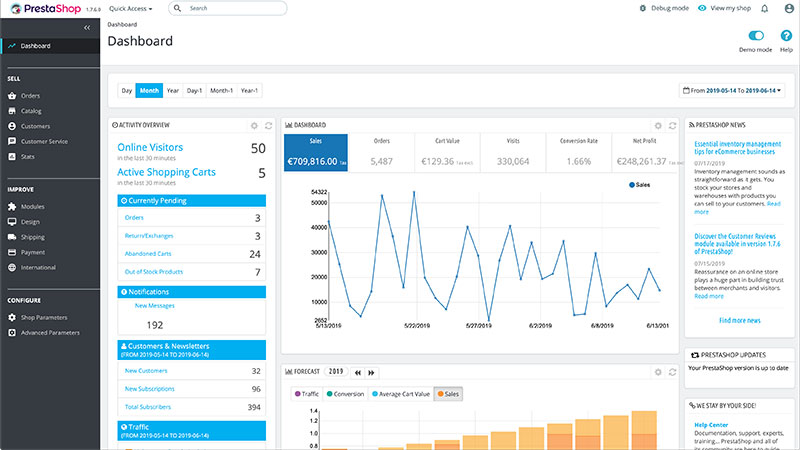800x450 pixels.
Task: Refresh the Activity Overview panel
Action: coord(268,126)
